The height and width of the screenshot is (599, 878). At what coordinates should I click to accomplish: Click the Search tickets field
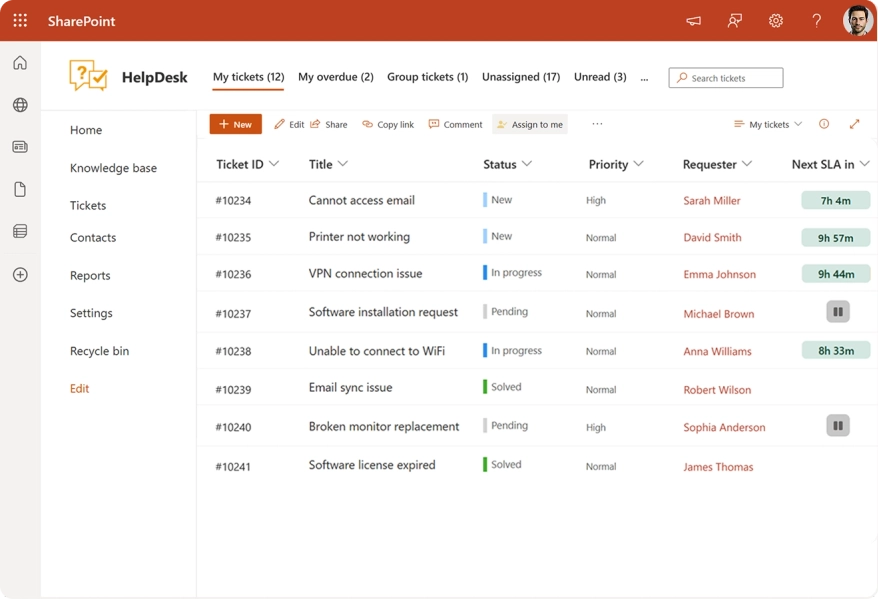coord(725,77)
